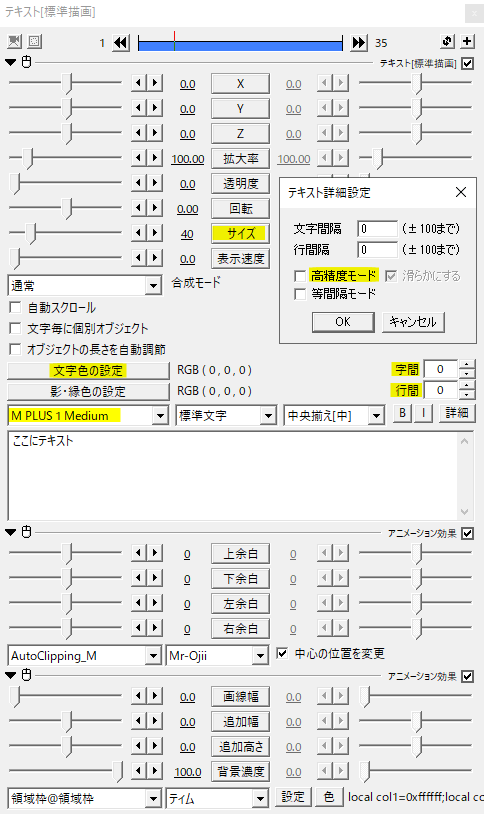This screenshot has width=484, height=814.
Task: Click left X slider handle
Action: [68, 83]
